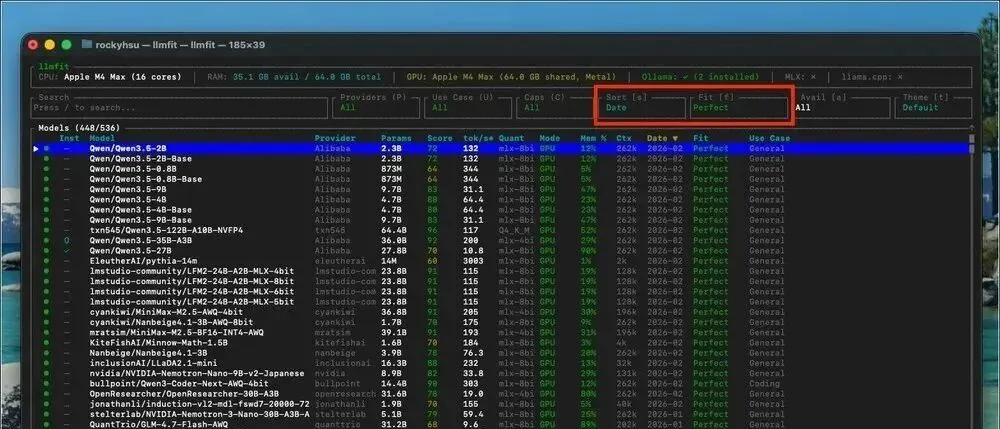This screenshot has height=429, width=1000.
Task: Select the Qwen/Qwen3.5-4B-Base model row
Action: click(501, 210)
